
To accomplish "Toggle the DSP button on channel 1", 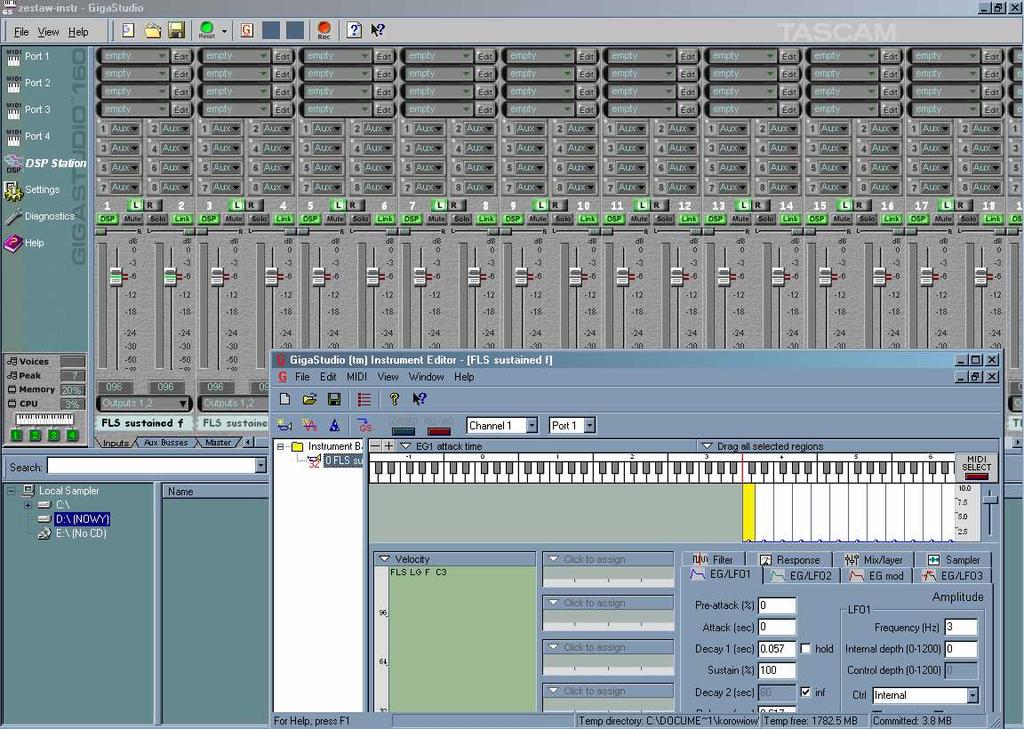I will (x=107, y=219).
